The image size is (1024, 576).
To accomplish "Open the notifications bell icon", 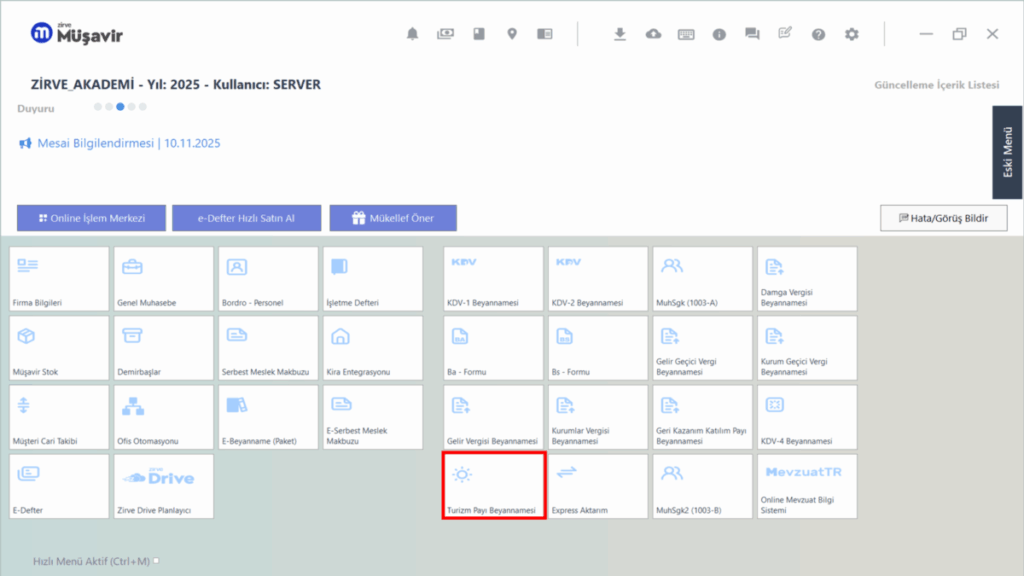I will pos(412,34).
